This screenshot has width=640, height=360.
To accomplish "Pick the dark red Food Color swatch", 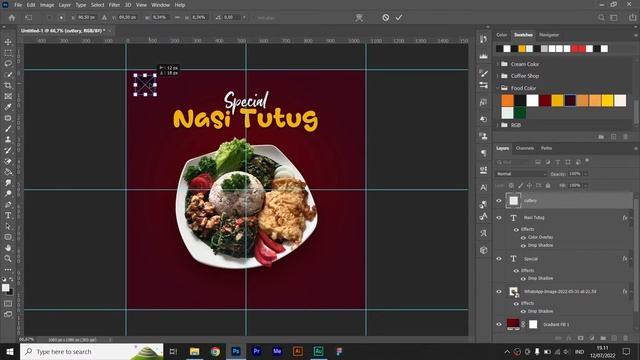I will coord(545,100).
